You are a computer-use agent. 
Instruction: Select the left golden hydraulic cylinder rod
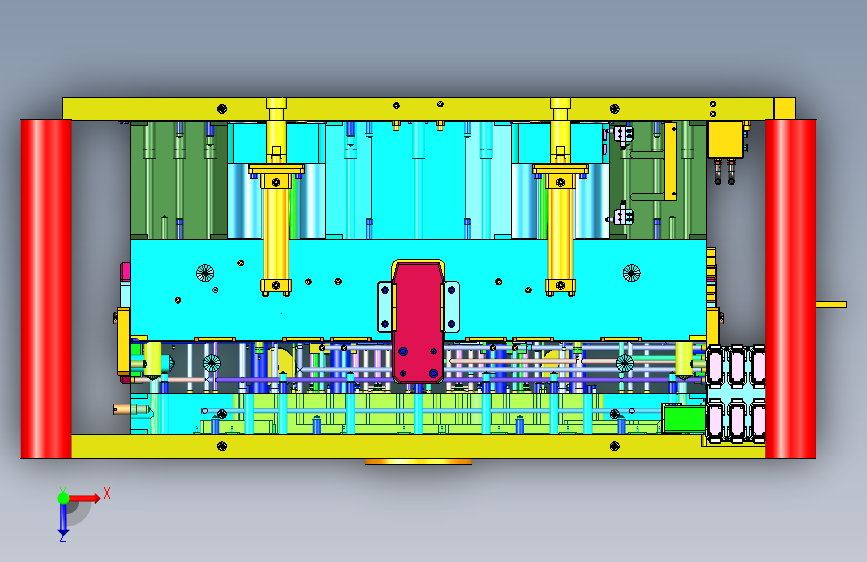click(276, 235)
